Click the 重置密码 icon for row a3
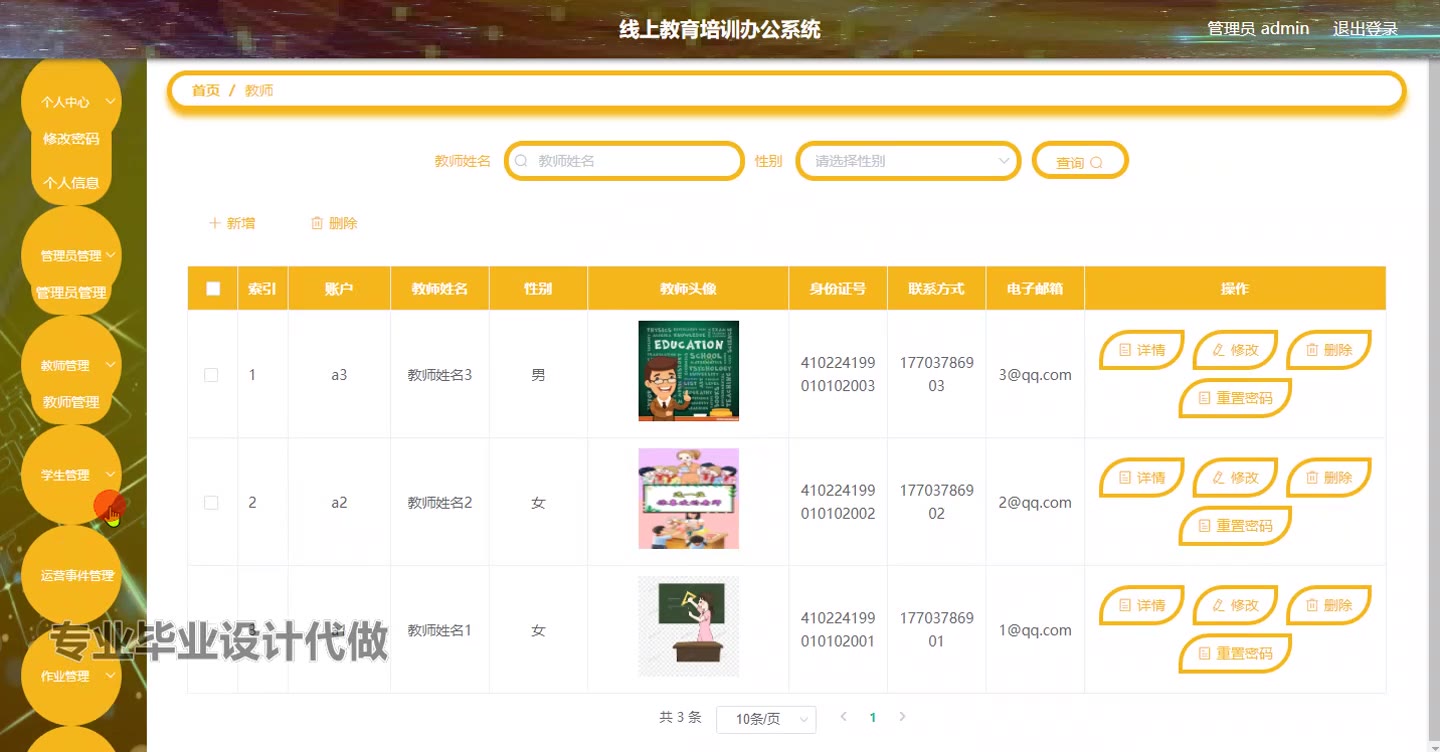 pyautogui.click(x=1205, y=398)
